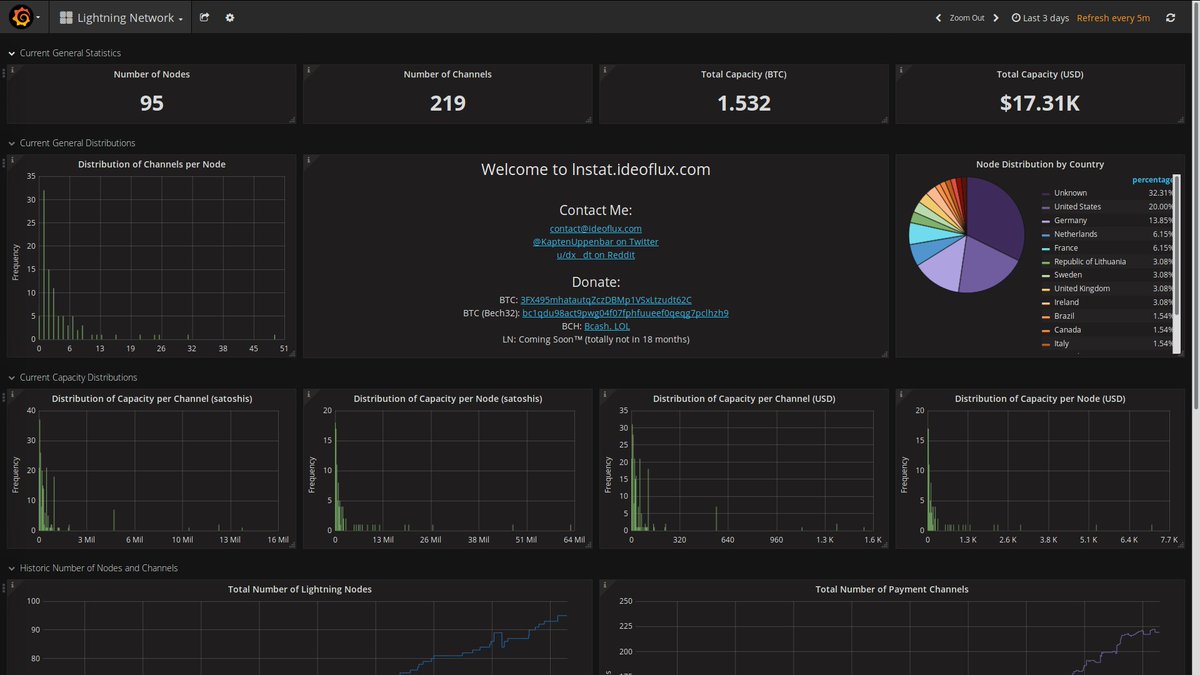Show info icon on Total Number of Payment Channels panel

(604, 585)
